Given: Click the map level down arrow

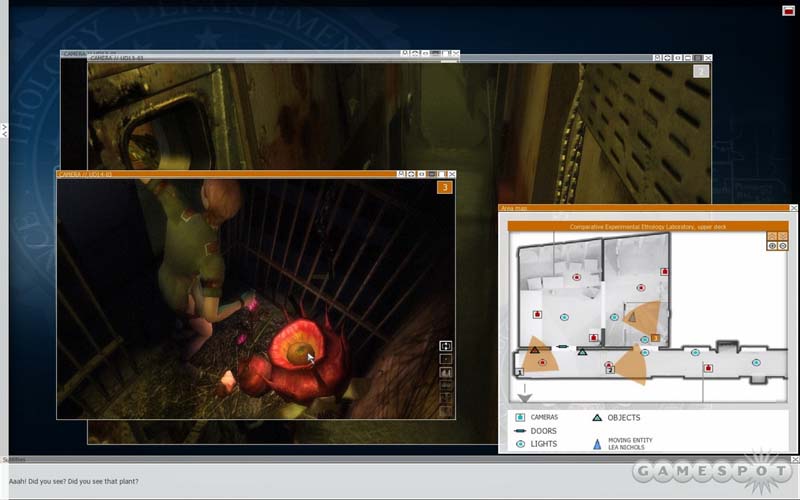Looking at the screenshot, I should 783,235.
